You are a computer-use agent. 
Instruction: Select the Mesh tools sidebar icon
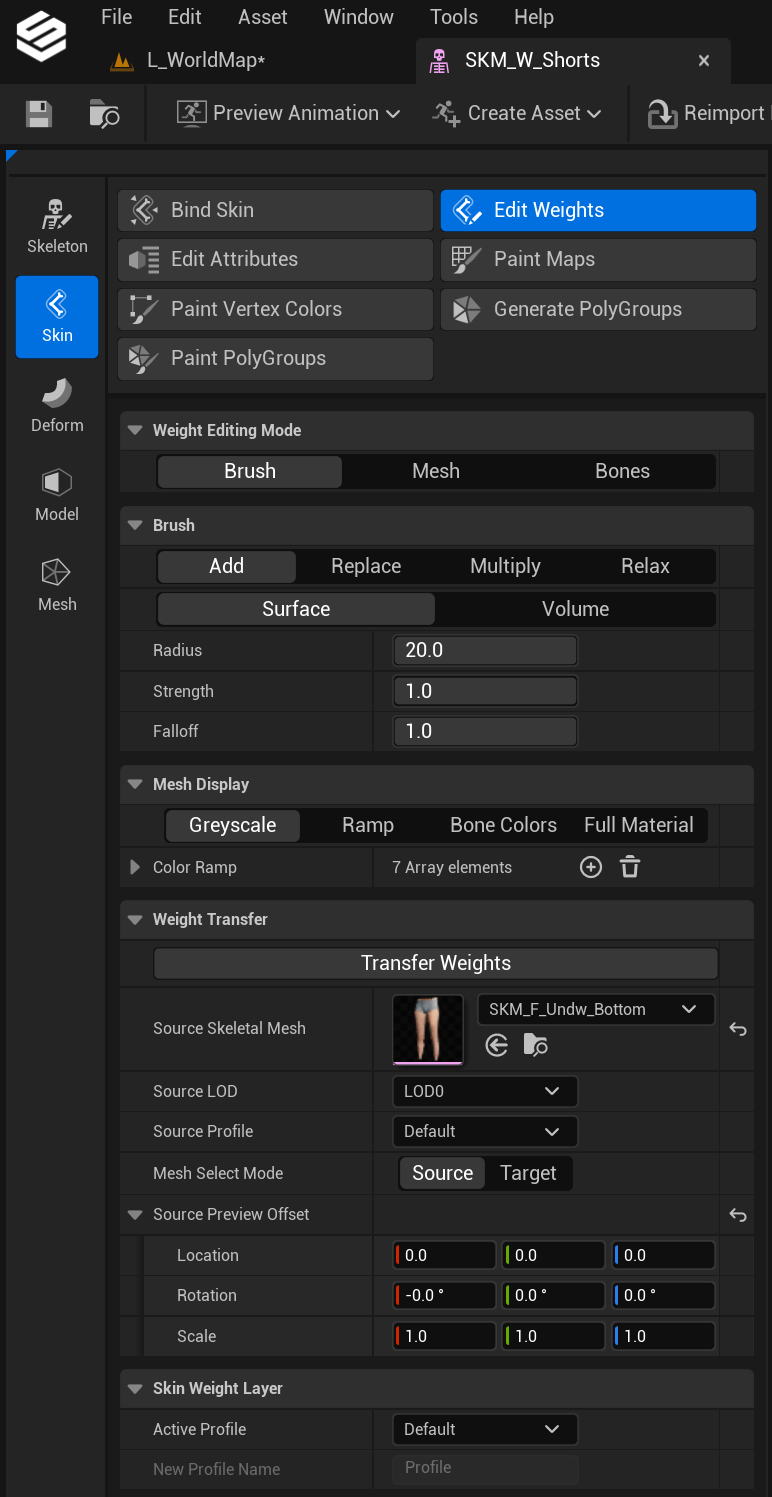point(57,584)
